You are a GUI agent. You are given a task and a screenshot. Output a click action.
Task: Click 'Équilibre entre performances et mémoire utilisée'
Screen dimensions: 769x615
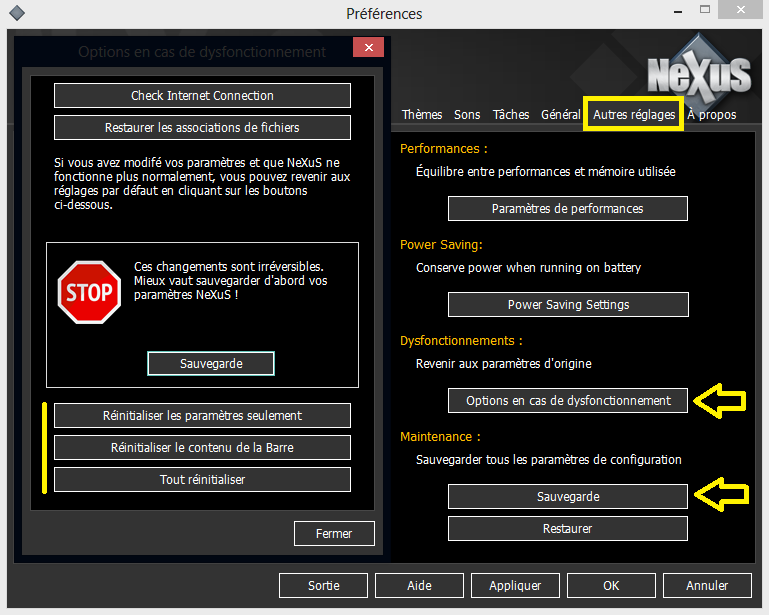click(x=545, y=172)
